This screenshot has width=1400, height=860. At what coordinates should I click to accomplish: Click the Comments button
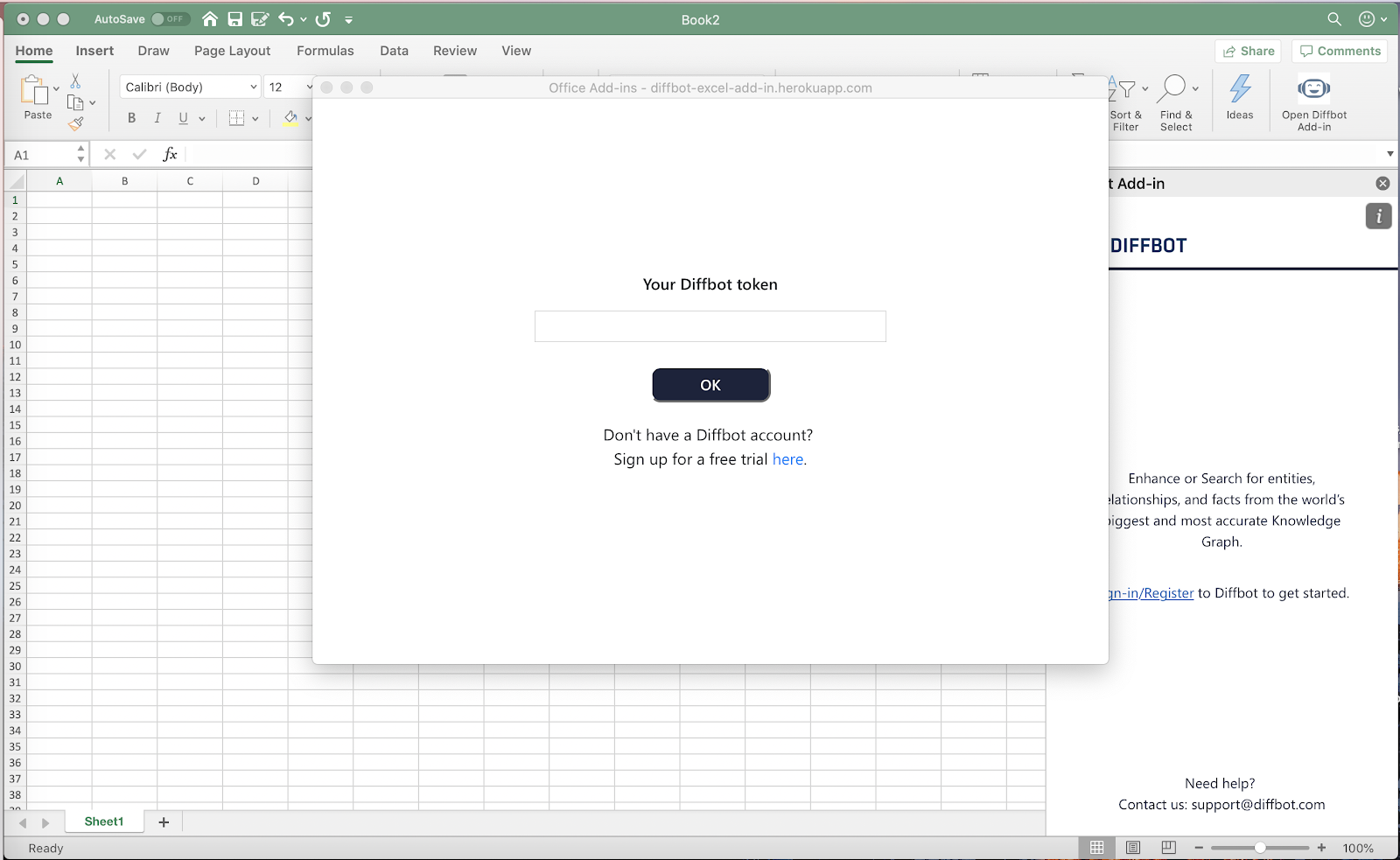pos(1340,51)
